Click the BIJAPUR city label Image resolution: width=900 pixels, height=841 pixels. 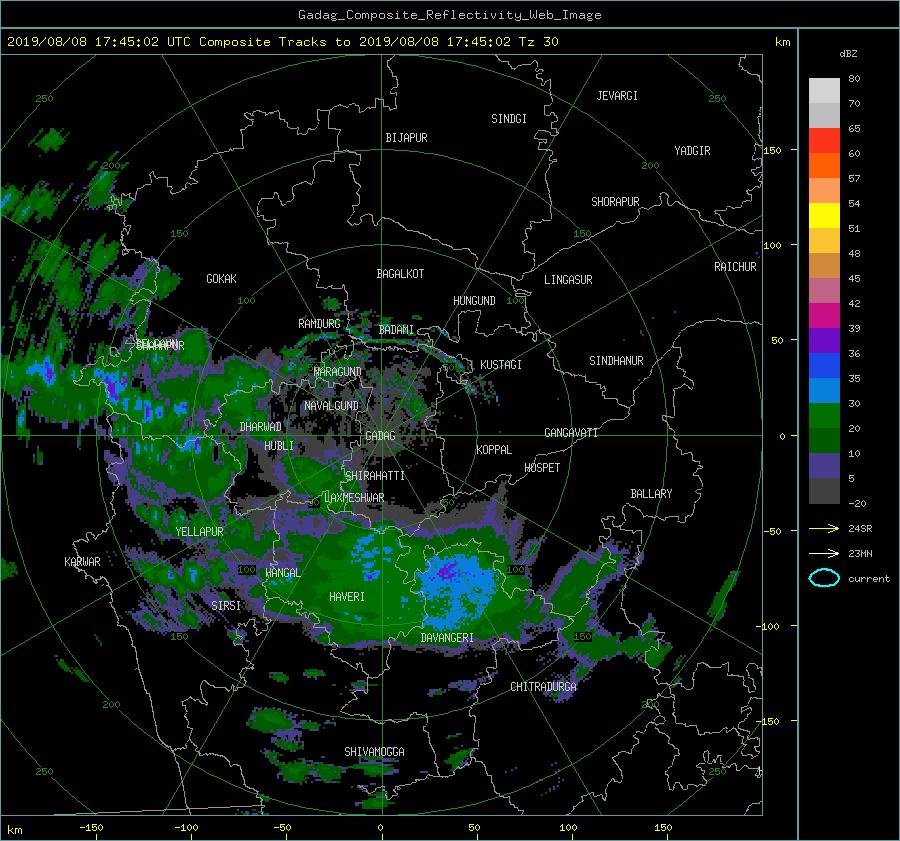406,138
